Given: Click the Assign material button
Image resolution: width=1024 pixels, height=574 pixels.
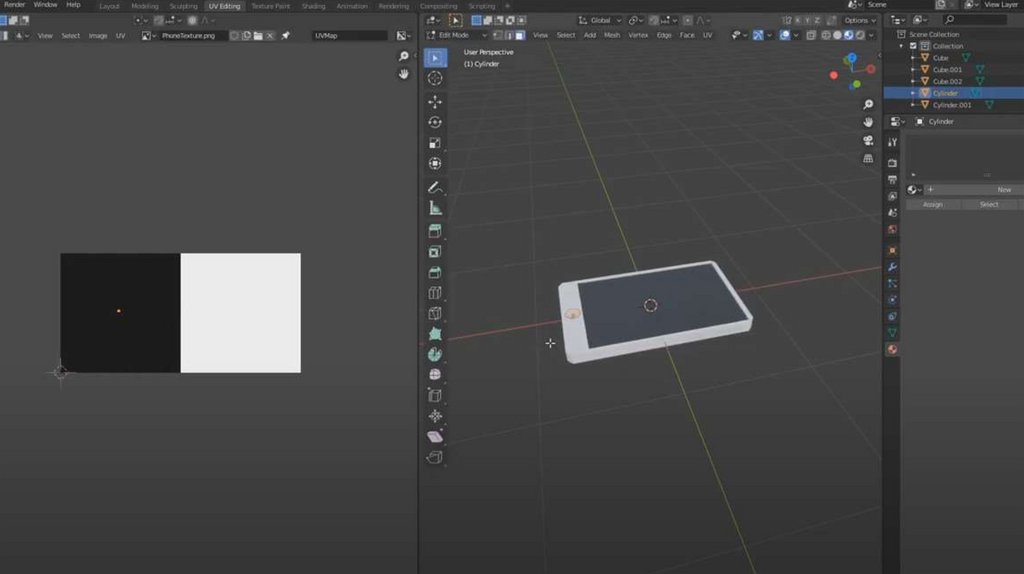Looking at the screenshot, I should (x=932, y=204).
